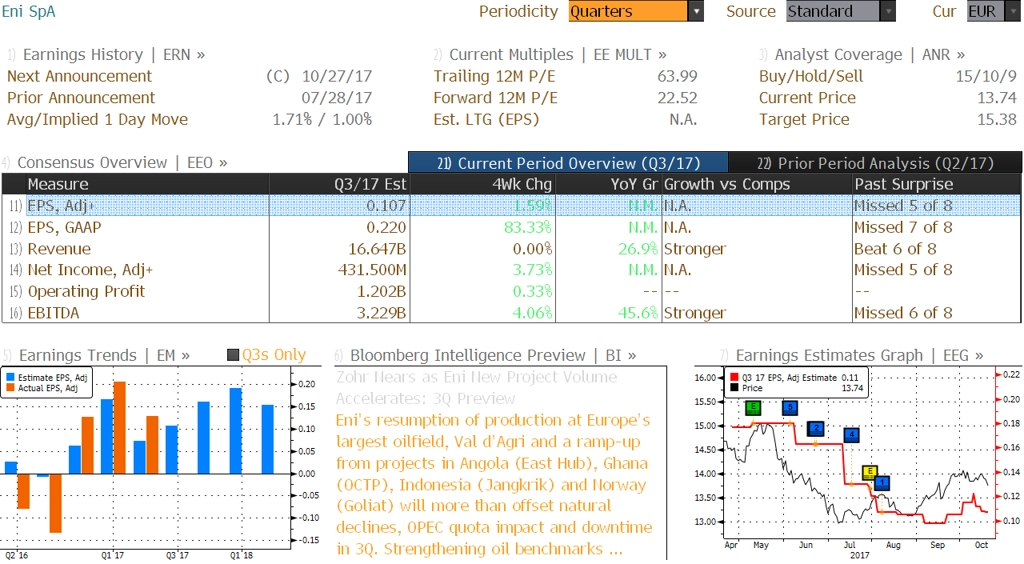Select the EBITDA measure row
Image resolution: width=1024 pixels, height=564 pixels.
511,313
